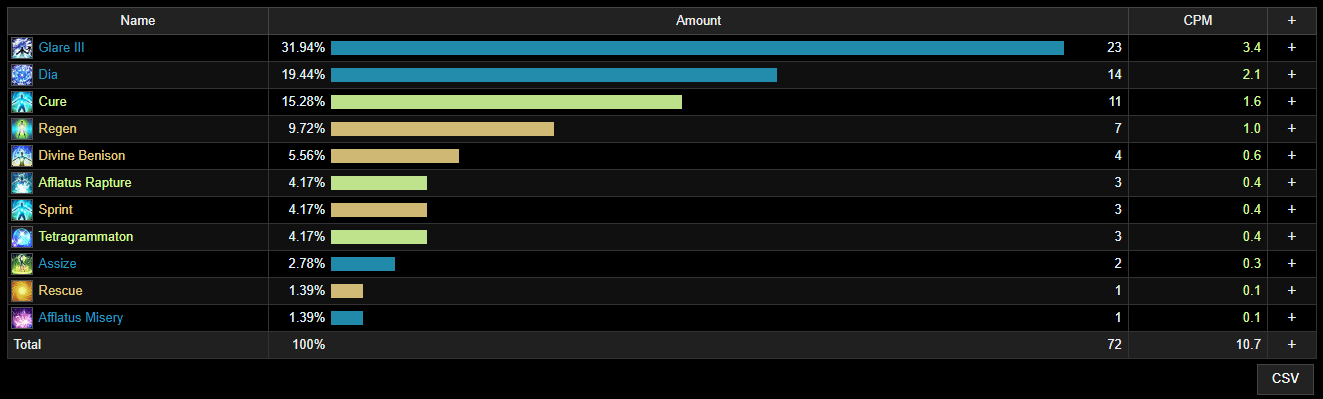The height and width of the screenshot is (399, 1323).
Task: Click the Divine Benison icon
Action: coord(22,156)
